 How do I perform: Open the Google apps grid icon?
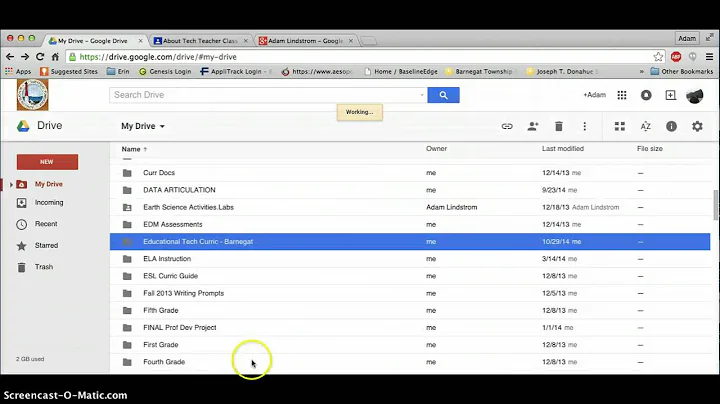tap(622, 95)
